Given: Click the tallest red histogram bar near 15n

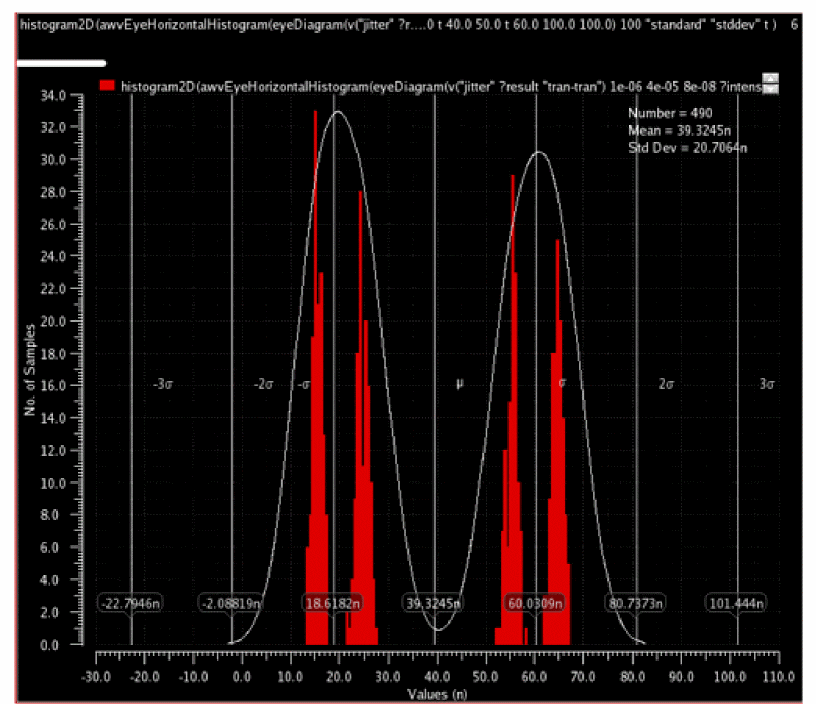Looking at the screenshot, I should (315, 378).
